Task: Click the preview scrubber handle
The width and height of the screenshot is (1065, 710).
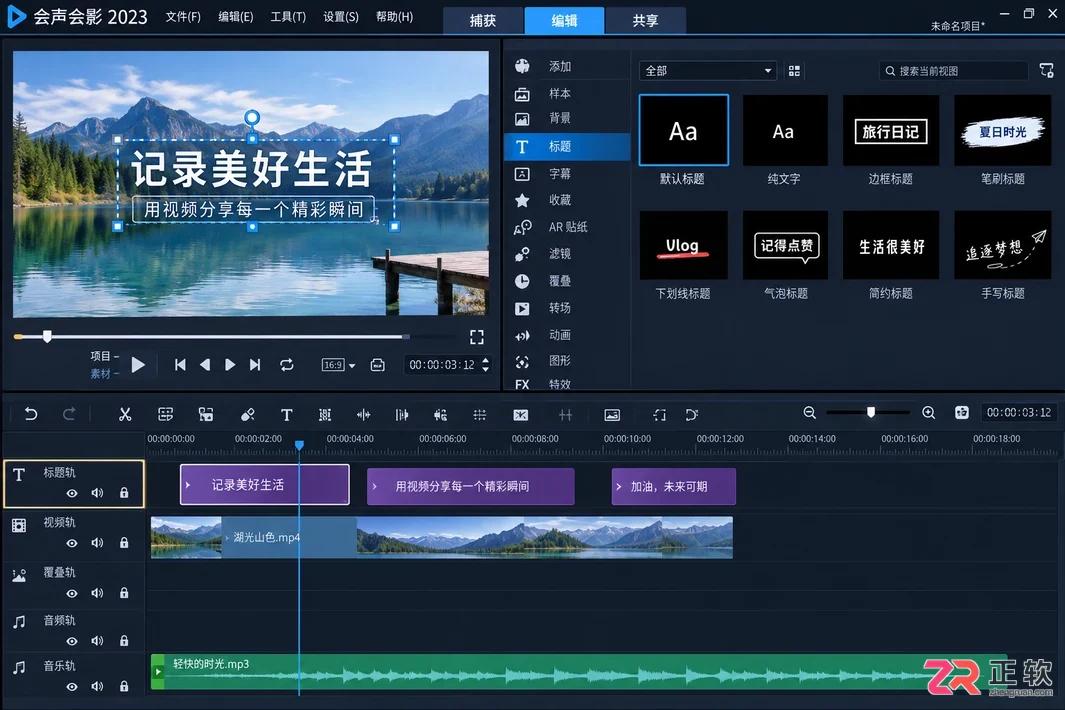Action: click(47, 336)
